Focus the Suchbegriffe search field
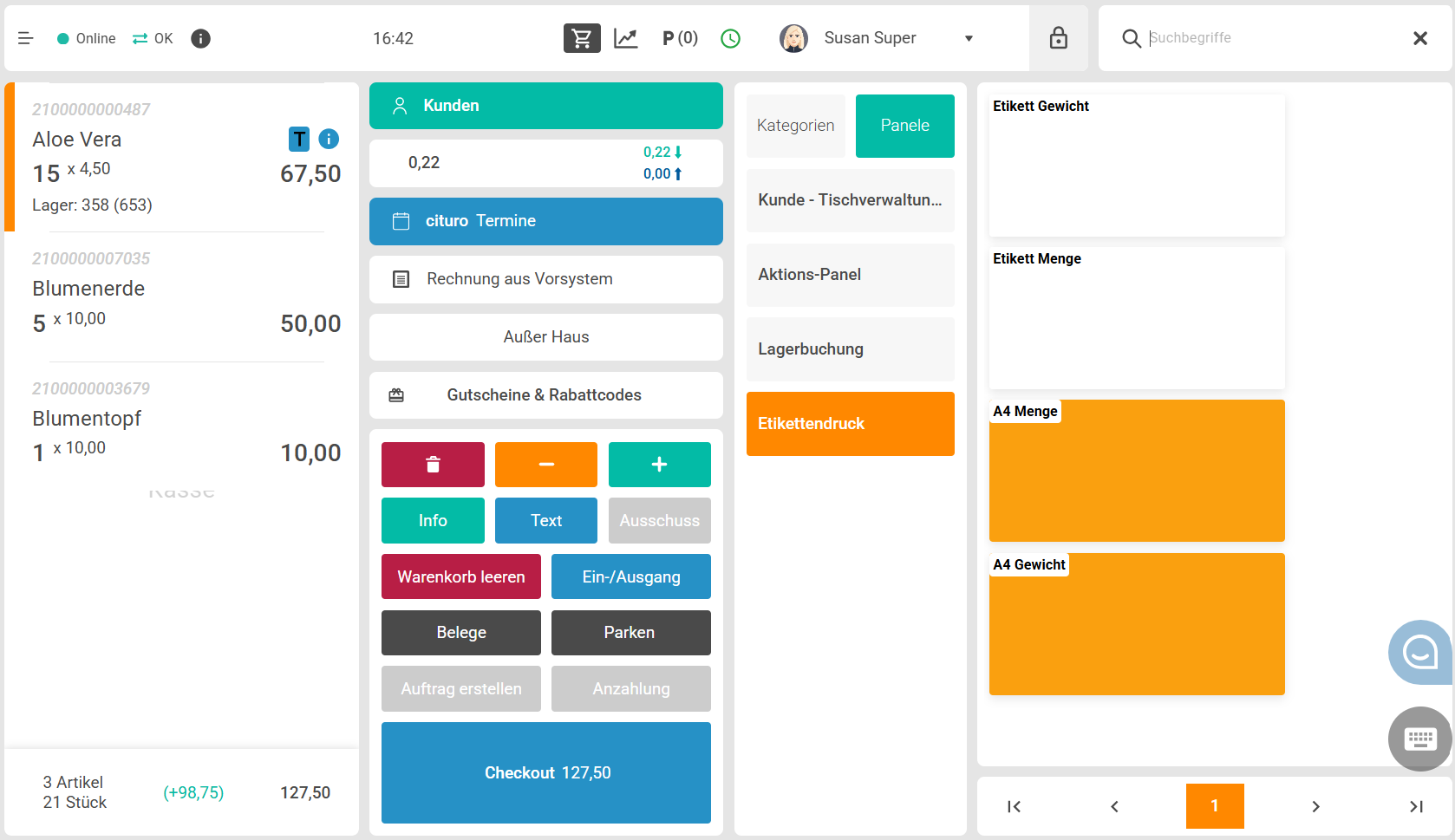 [1270, 38]
